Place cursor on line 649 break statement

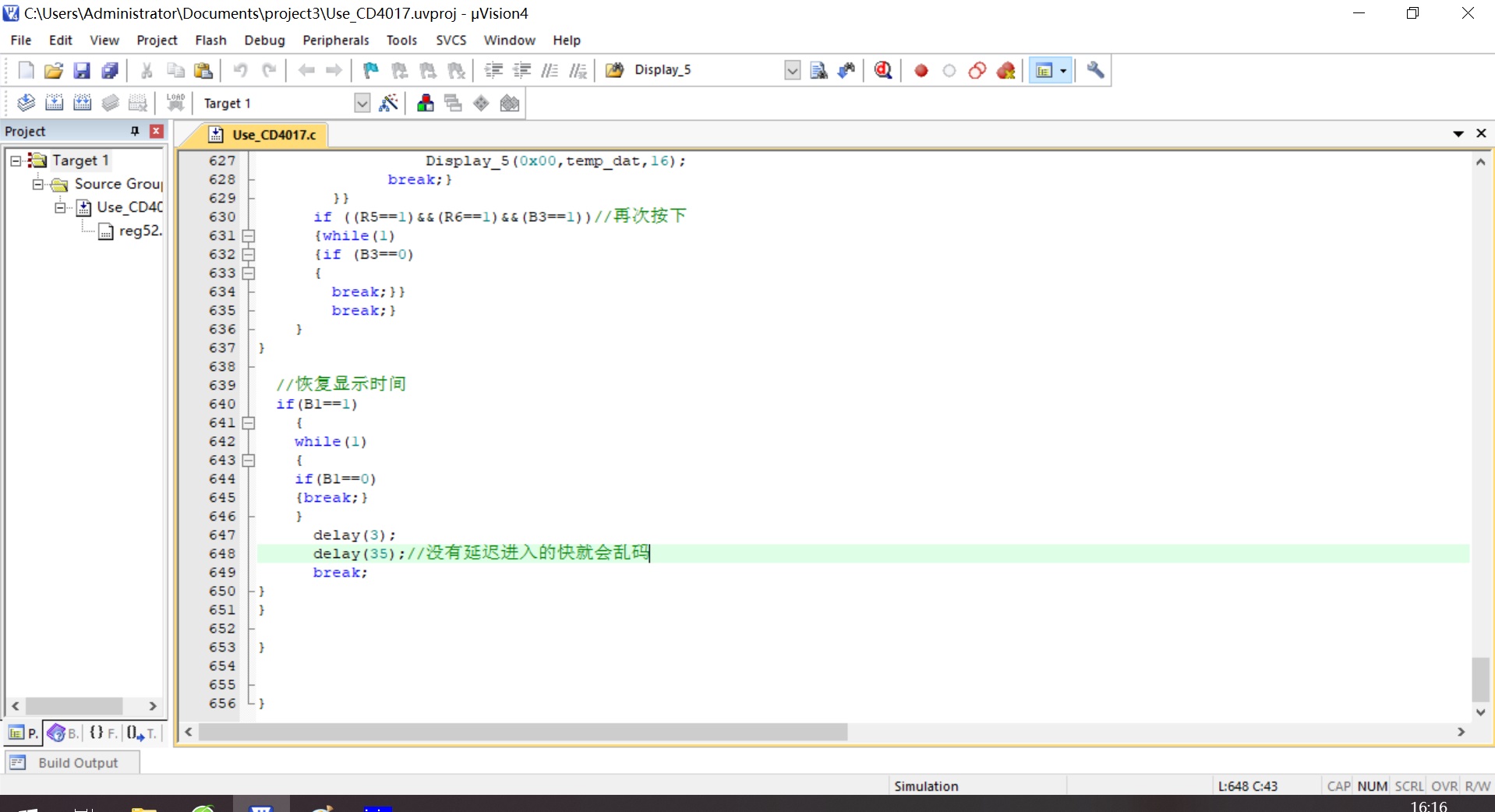[340, 572]
